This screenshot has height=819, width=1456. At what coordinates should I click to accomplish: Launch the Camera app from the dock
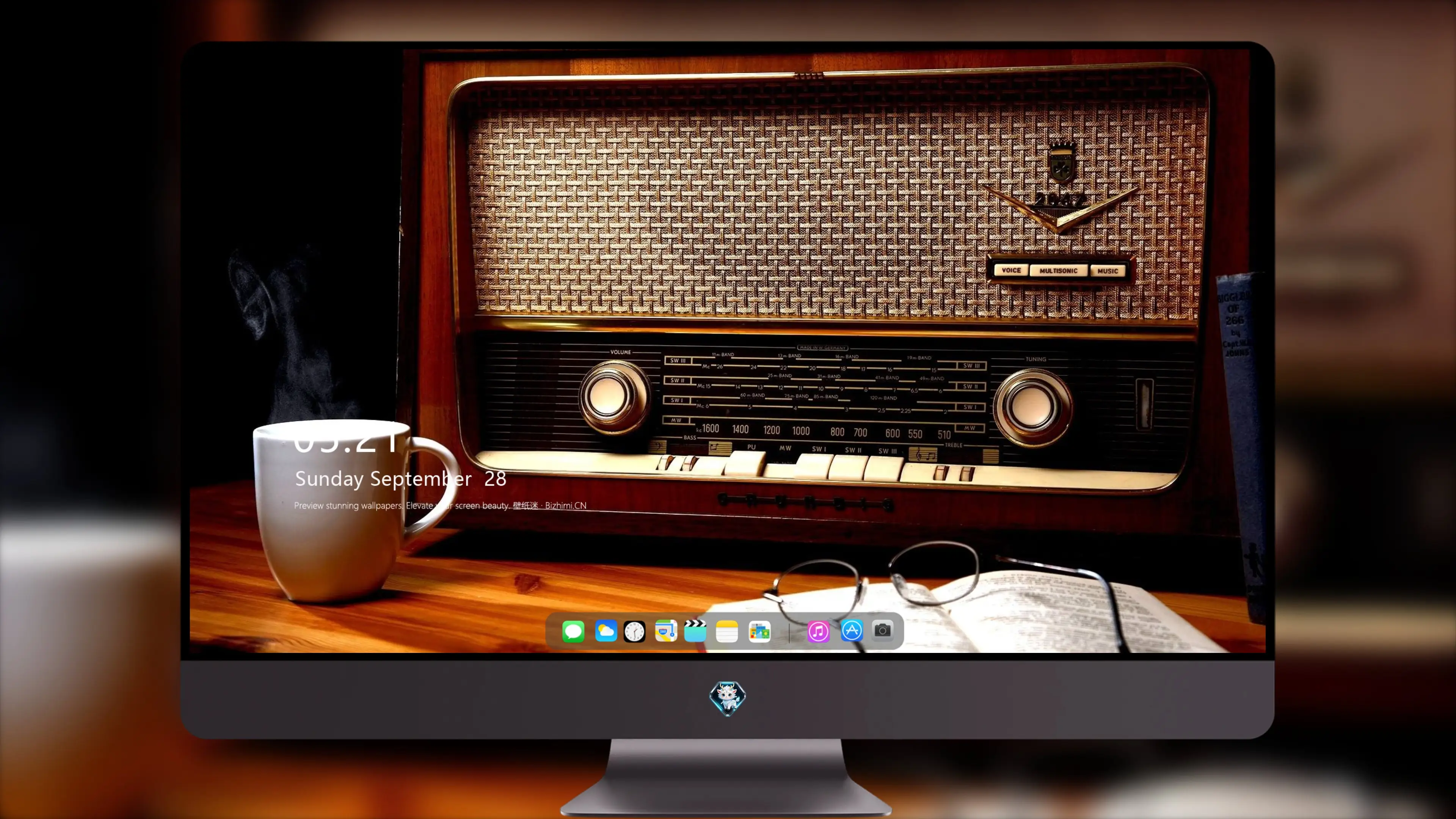tap(882, 631)
